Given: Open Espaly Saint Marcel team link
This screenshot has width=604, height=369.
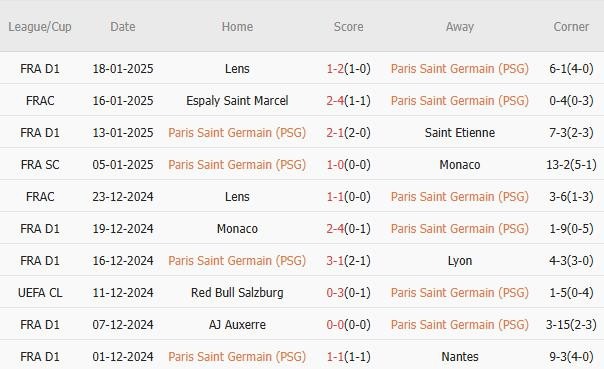Looking at the screenshot, I should [x=237, y=101].
